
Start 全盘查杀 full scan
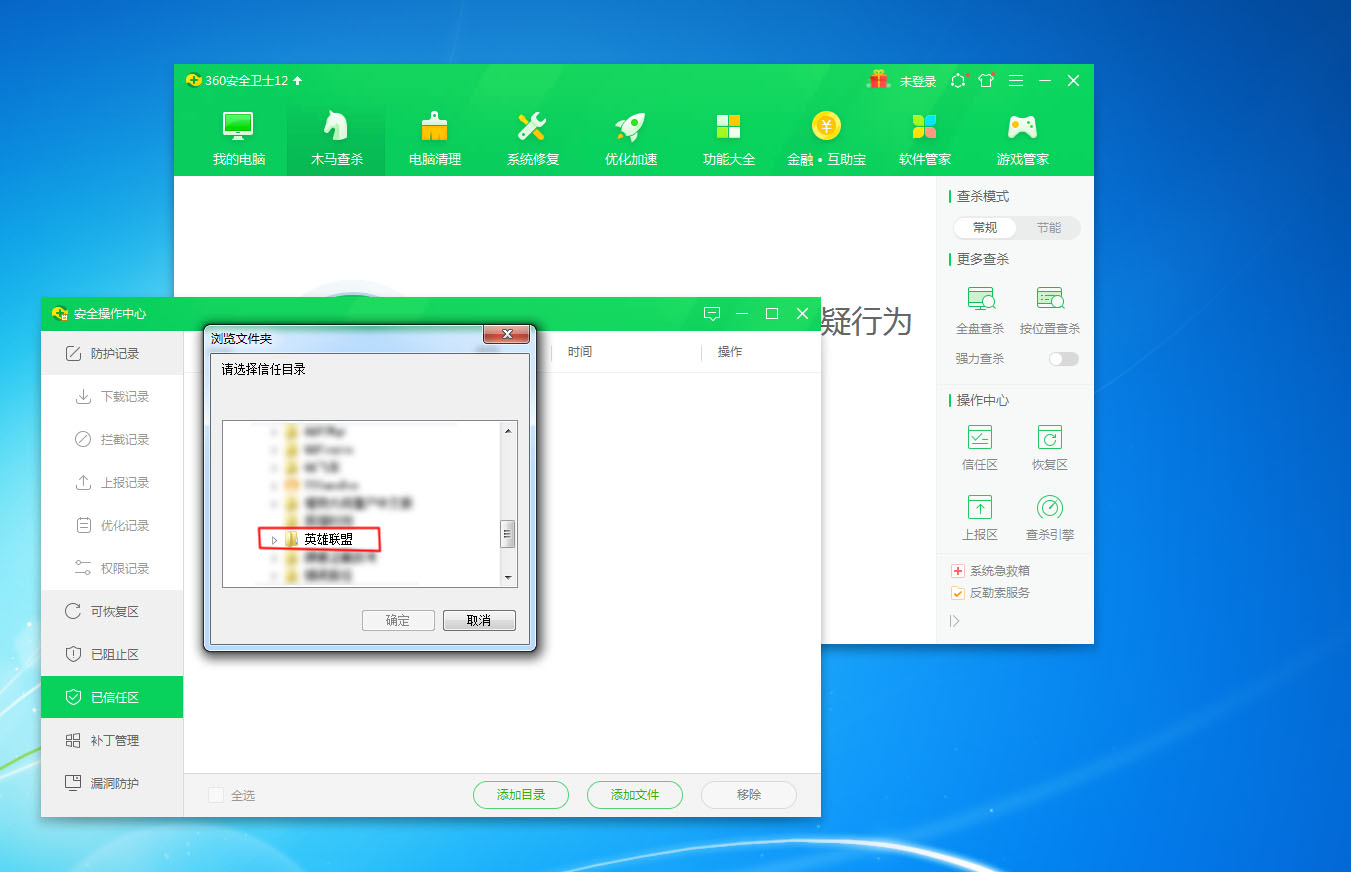(980, 310)
